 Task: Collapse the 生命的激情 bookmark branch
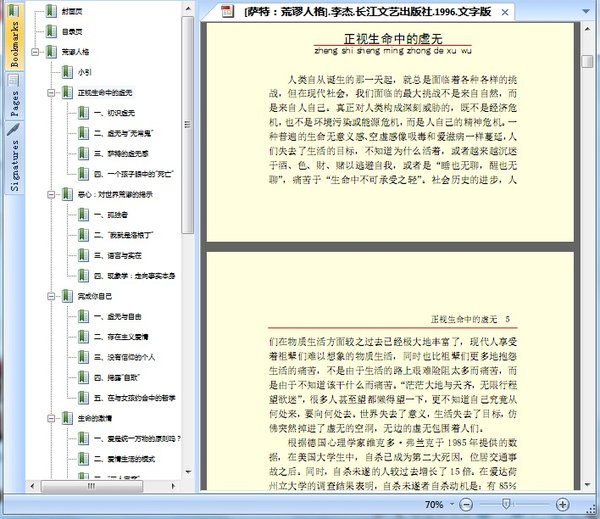[x=52, y=419]
